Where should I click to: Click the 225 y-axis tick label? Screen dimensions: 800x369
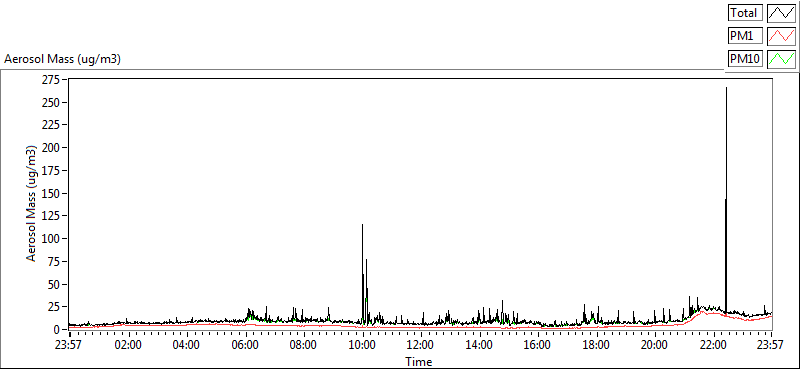point(51,125)
